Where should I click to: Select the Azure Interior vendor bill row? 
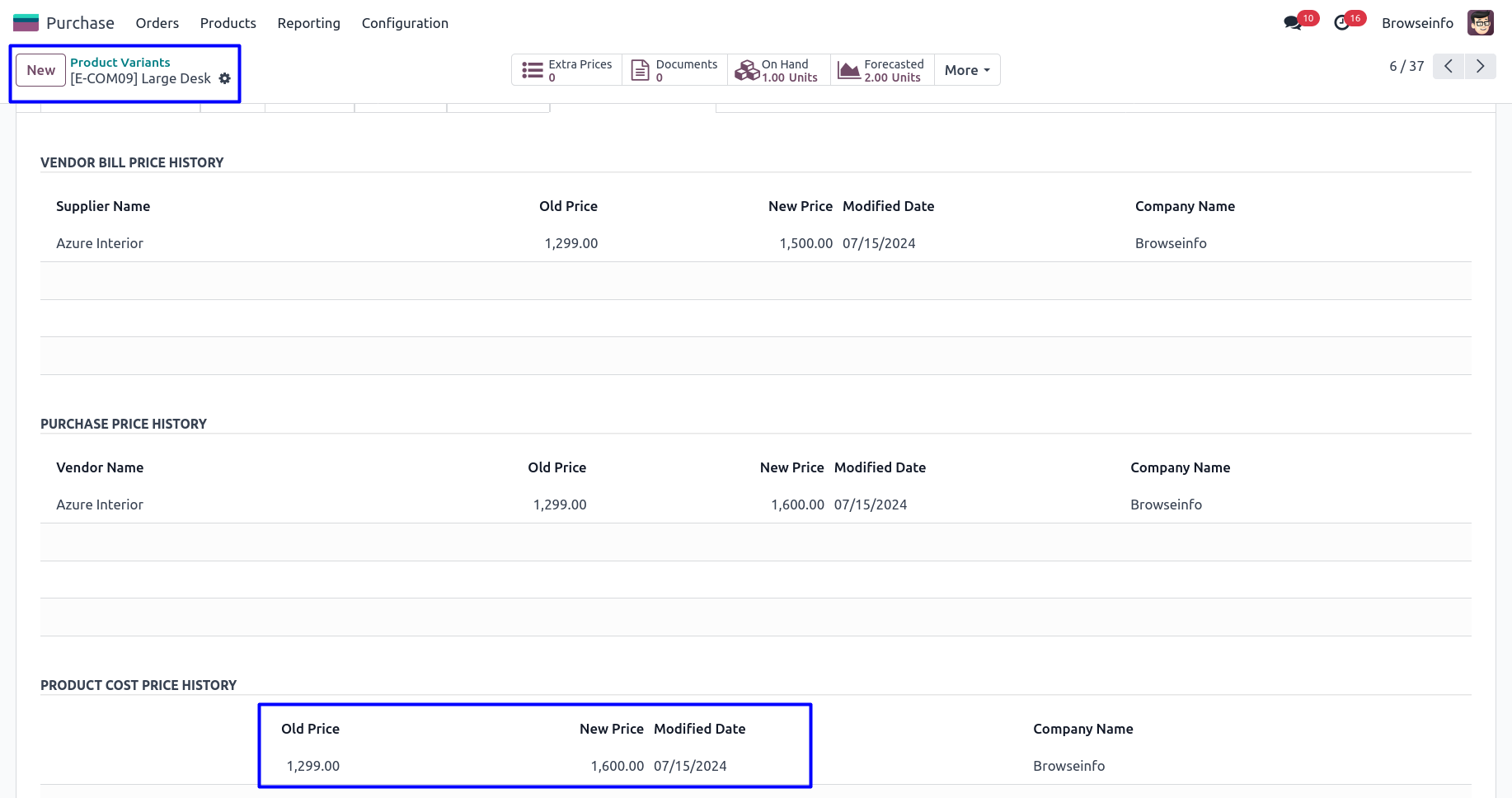pos(100,243)
